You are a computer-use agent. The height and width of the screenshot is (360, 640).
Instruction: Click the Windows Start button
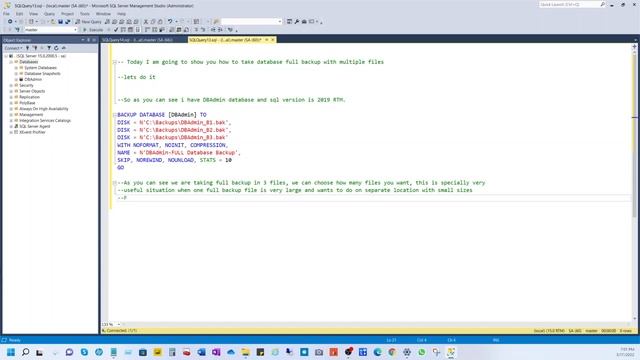[x=11, y=352]
